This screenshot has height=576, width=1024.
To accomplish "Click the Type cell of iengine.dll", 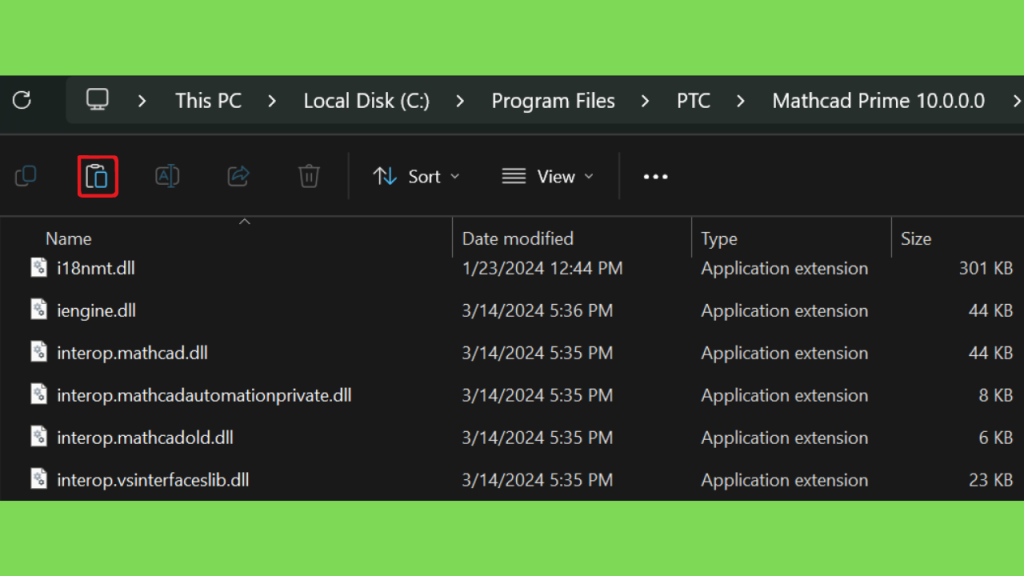I will (784, 310).
